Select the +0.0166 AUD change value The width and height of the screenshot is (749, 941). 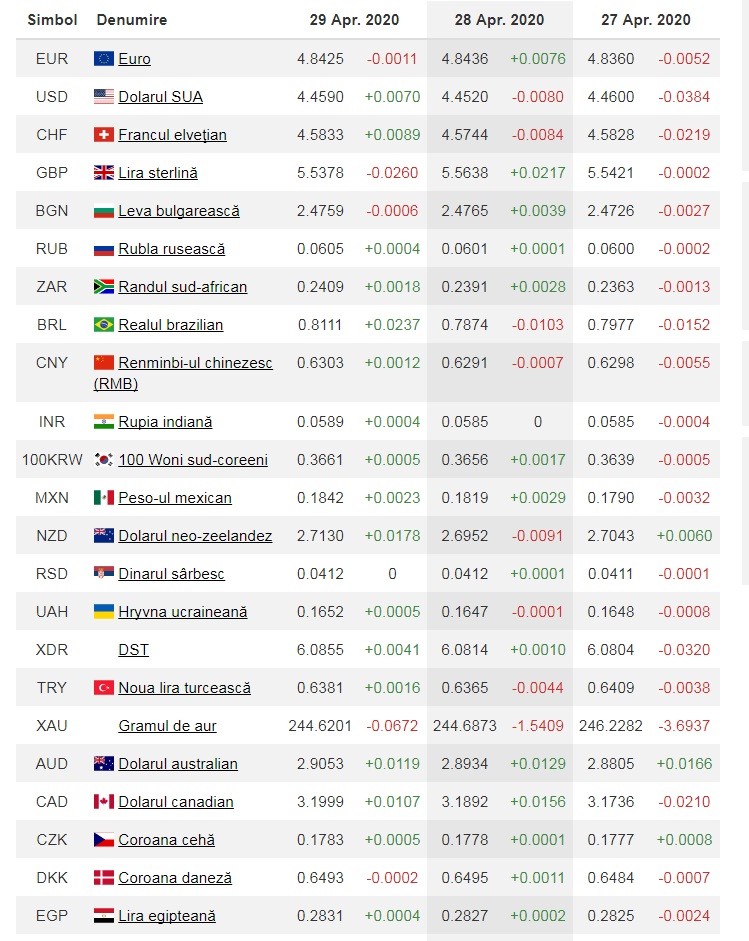[684, 763]
